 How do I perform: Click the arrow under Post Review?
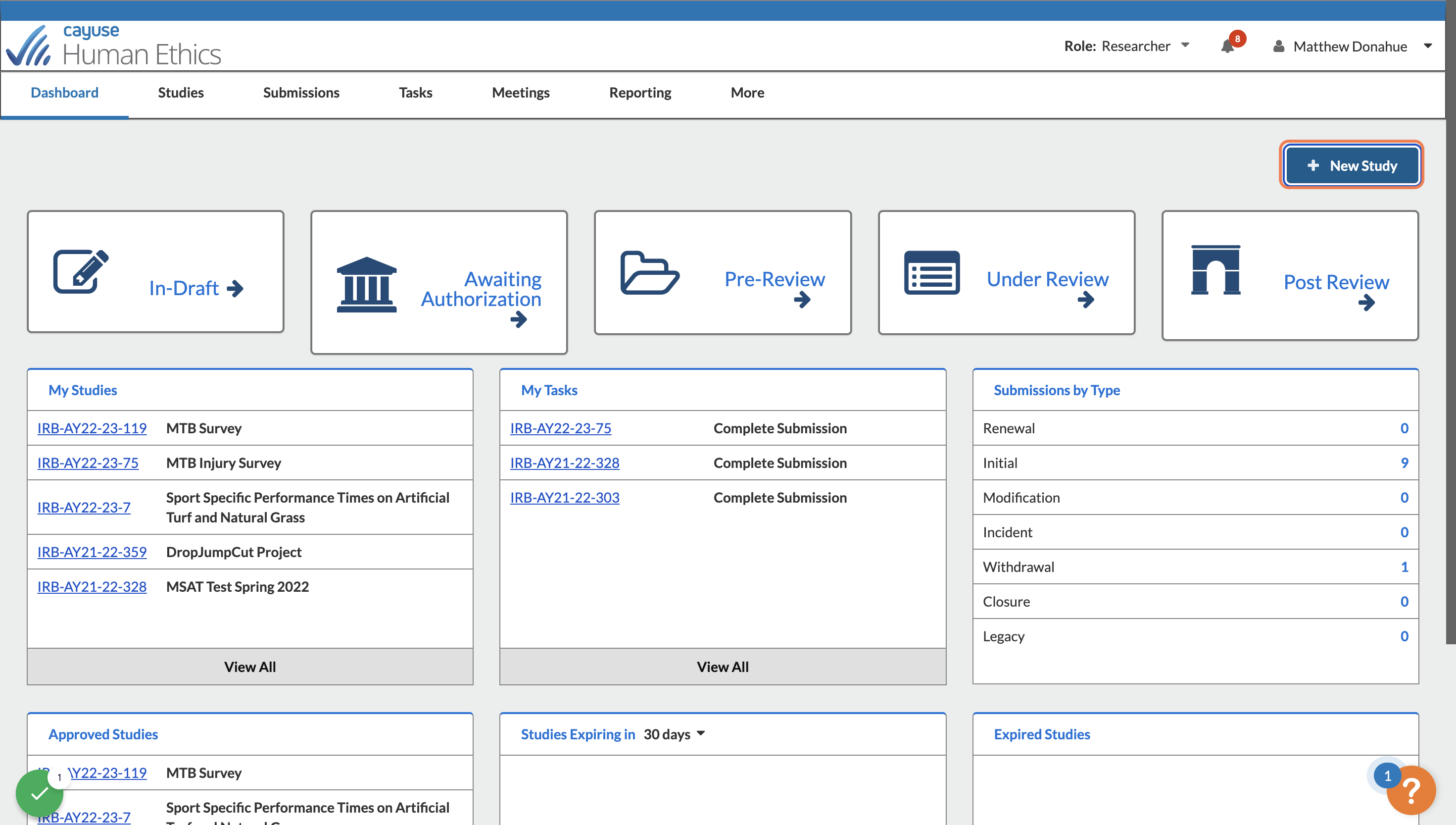click(1366, 303)
